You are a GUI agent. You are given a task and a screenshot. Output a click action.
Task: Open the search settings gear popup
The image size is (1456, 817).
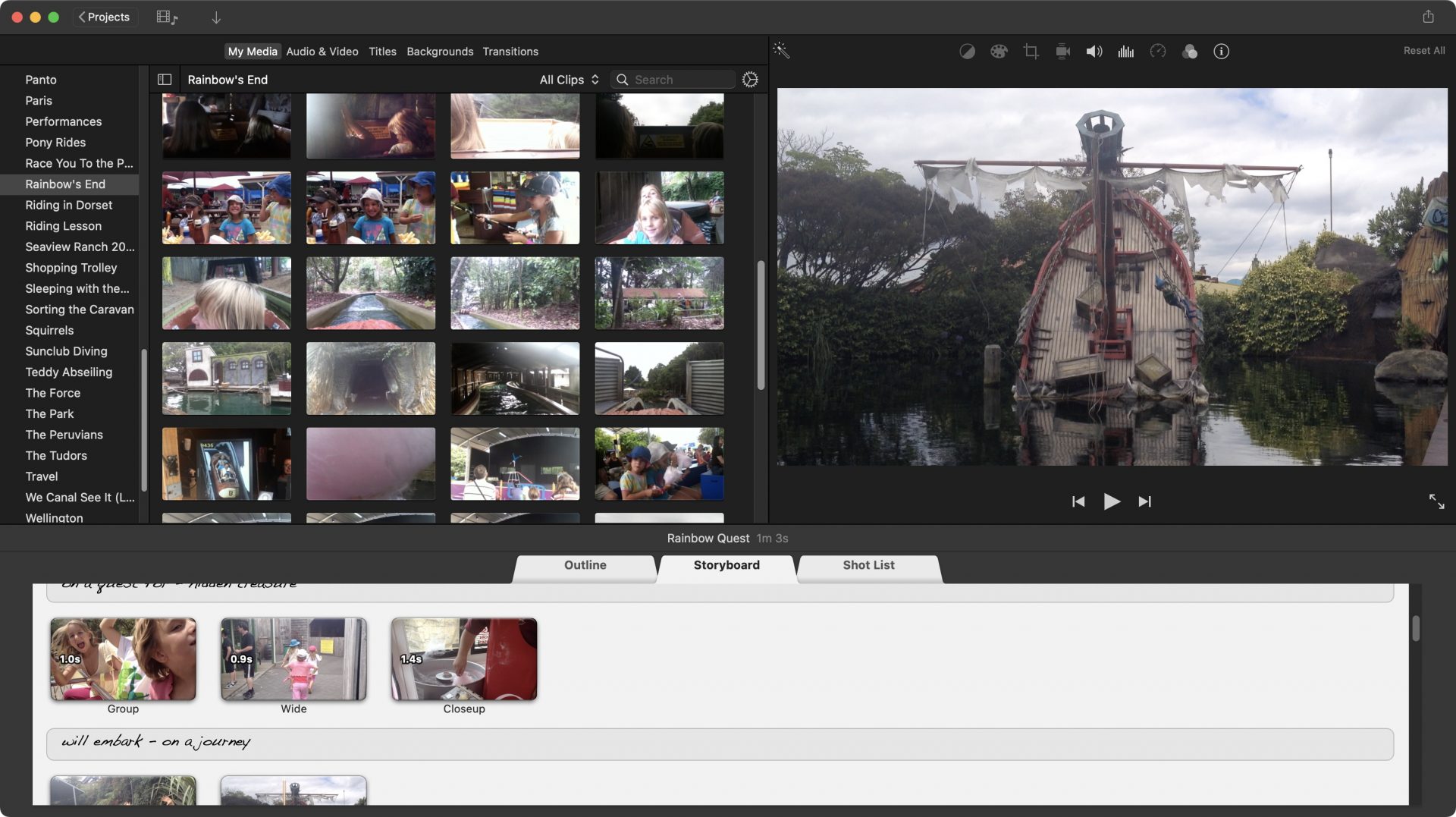[x=750, y=79]
